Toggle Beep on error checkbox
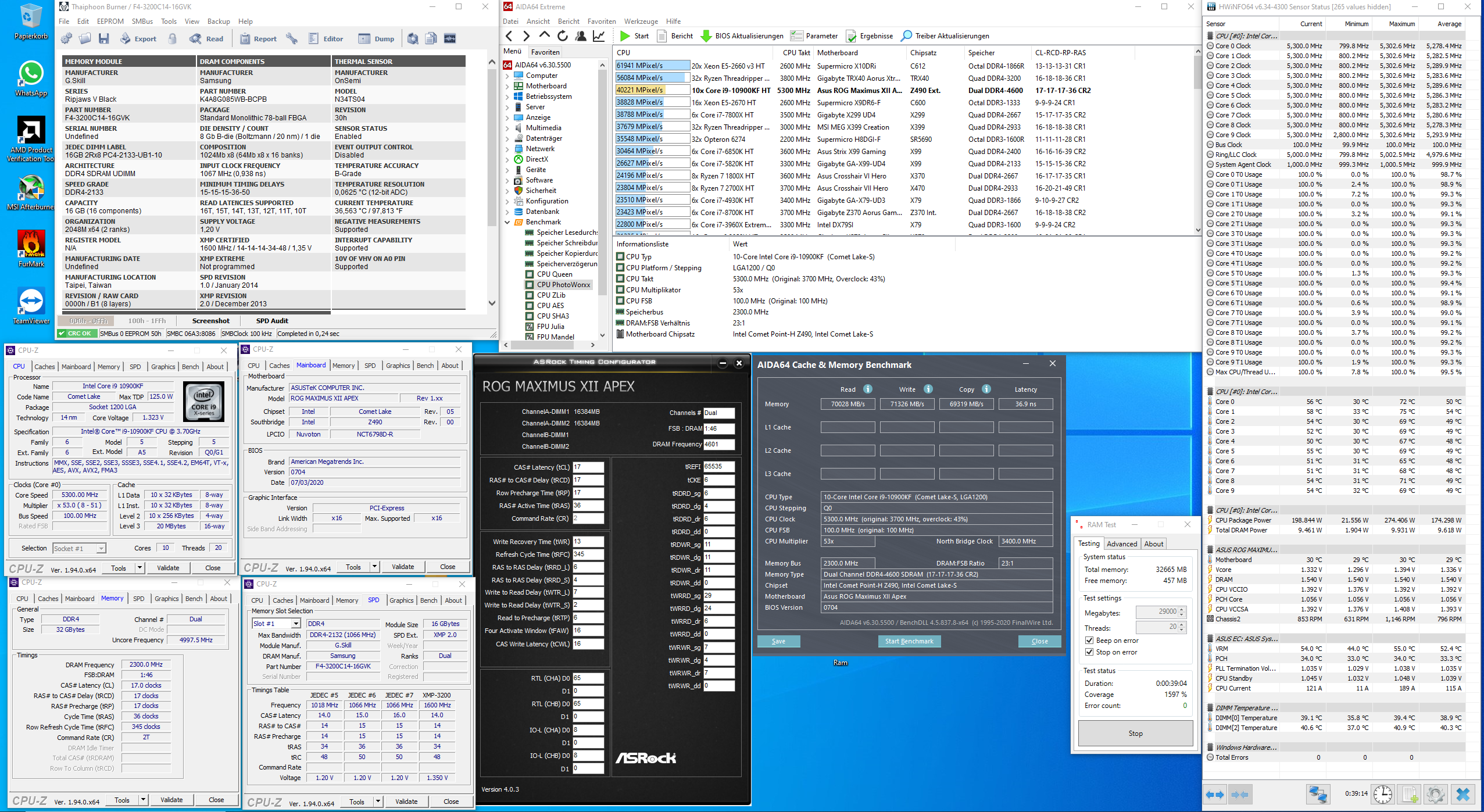The image size is (1484, 812). pos(1089,641)
